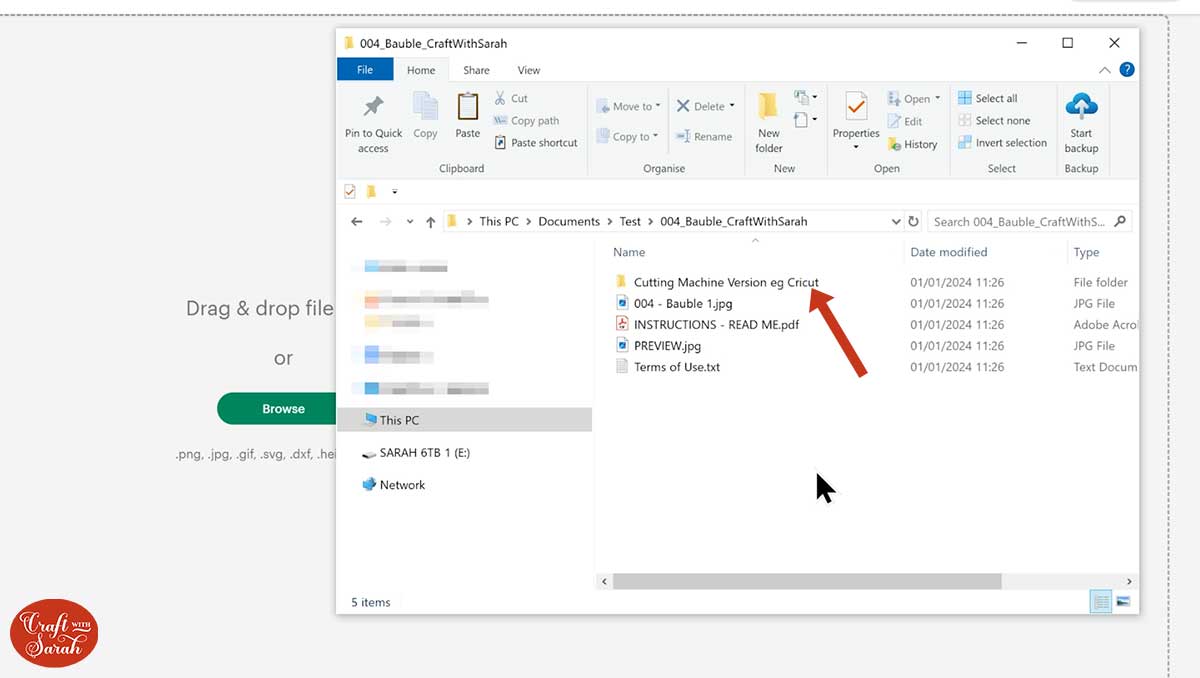Refresh the current folder view
1200x678 pixels.
click(913, 222)
